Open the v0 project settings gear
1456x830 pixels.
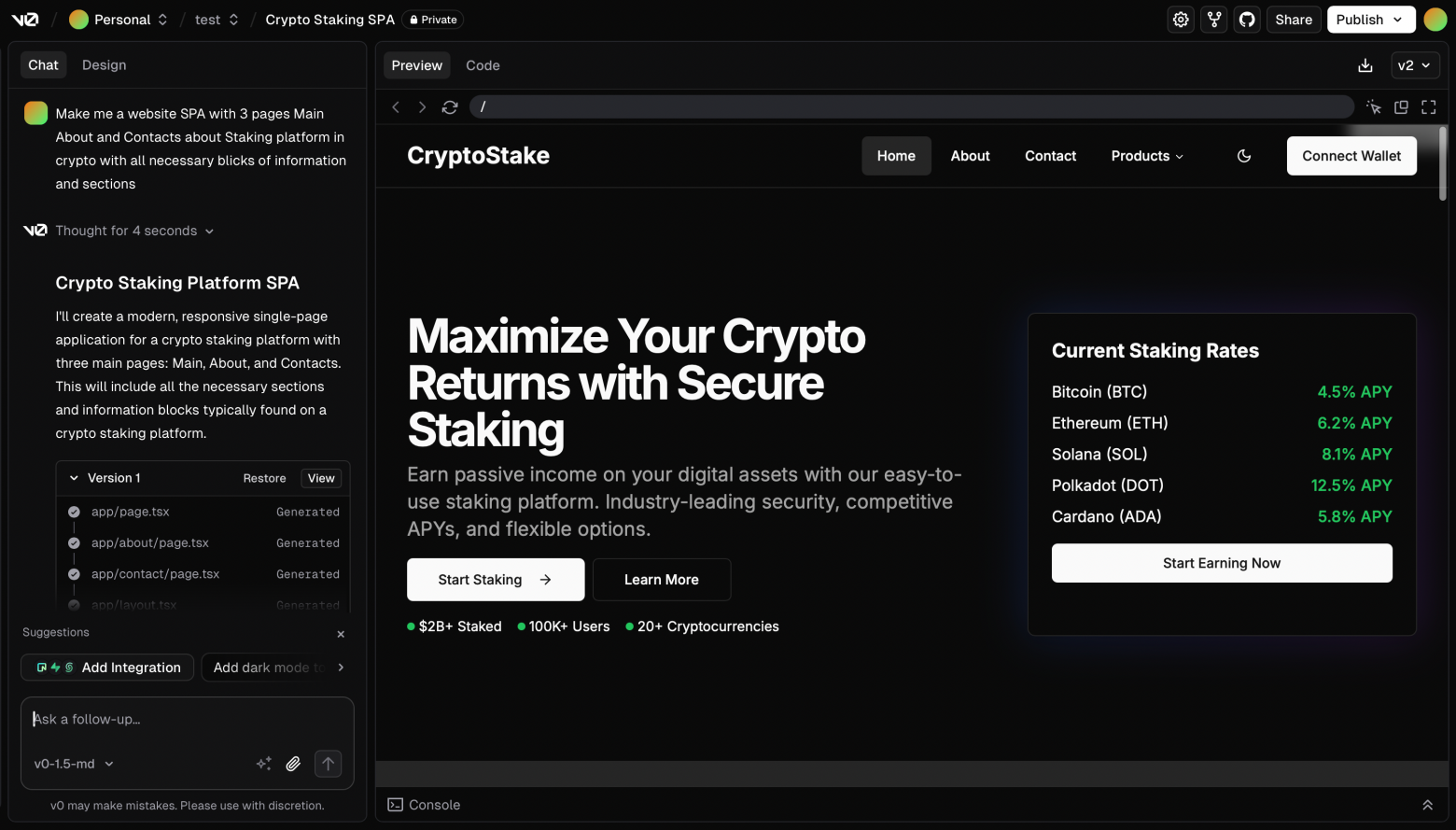coord(1180,19)
